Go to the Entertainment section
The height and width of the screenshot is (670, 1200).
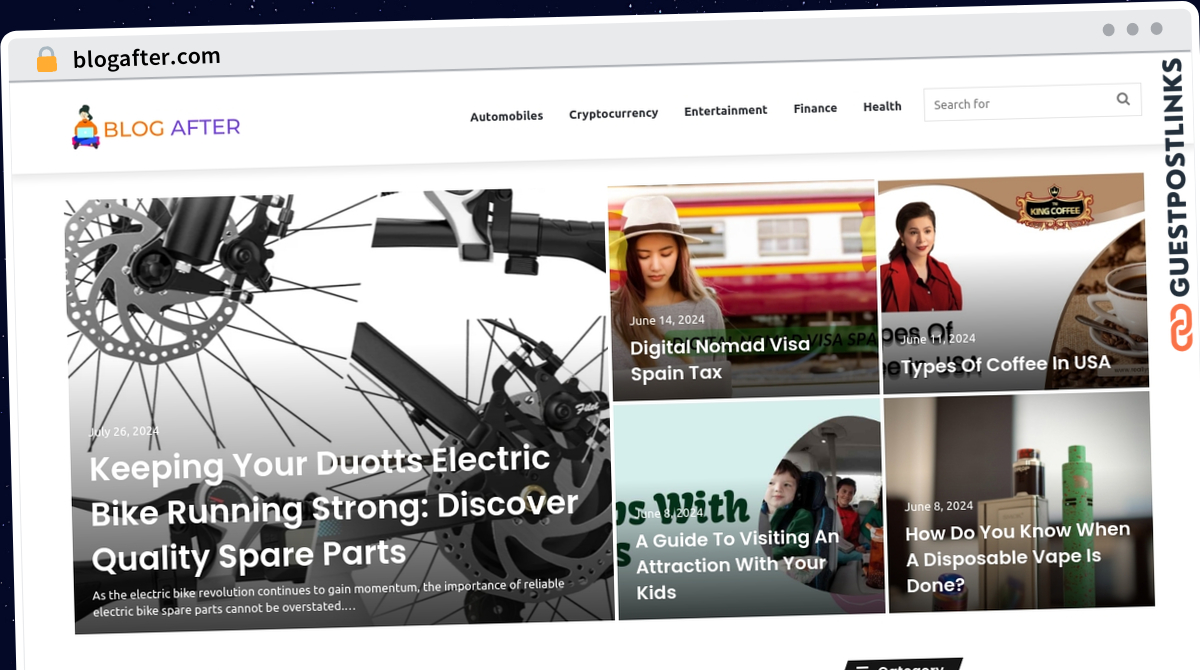(x=725, y=110)
